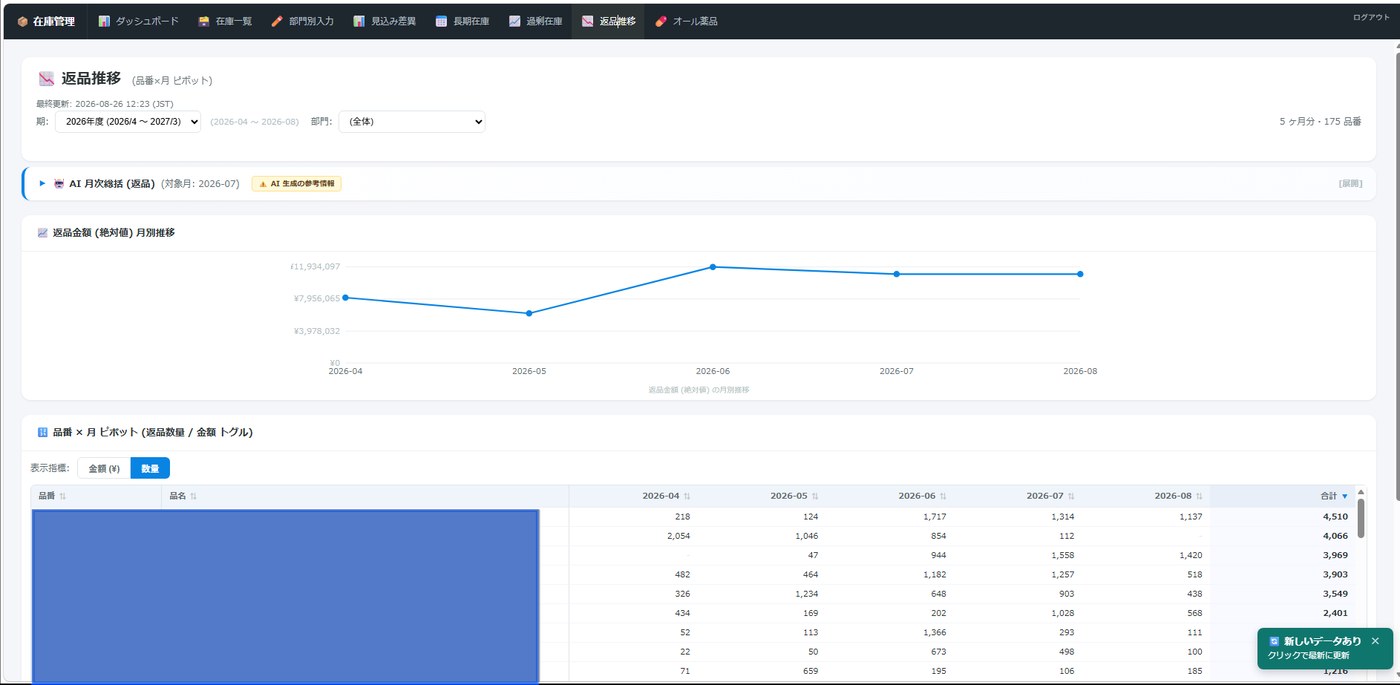Open the 期 fiscal year dropdown
This screenshot has height=685, width=1400.
point(128,121)
